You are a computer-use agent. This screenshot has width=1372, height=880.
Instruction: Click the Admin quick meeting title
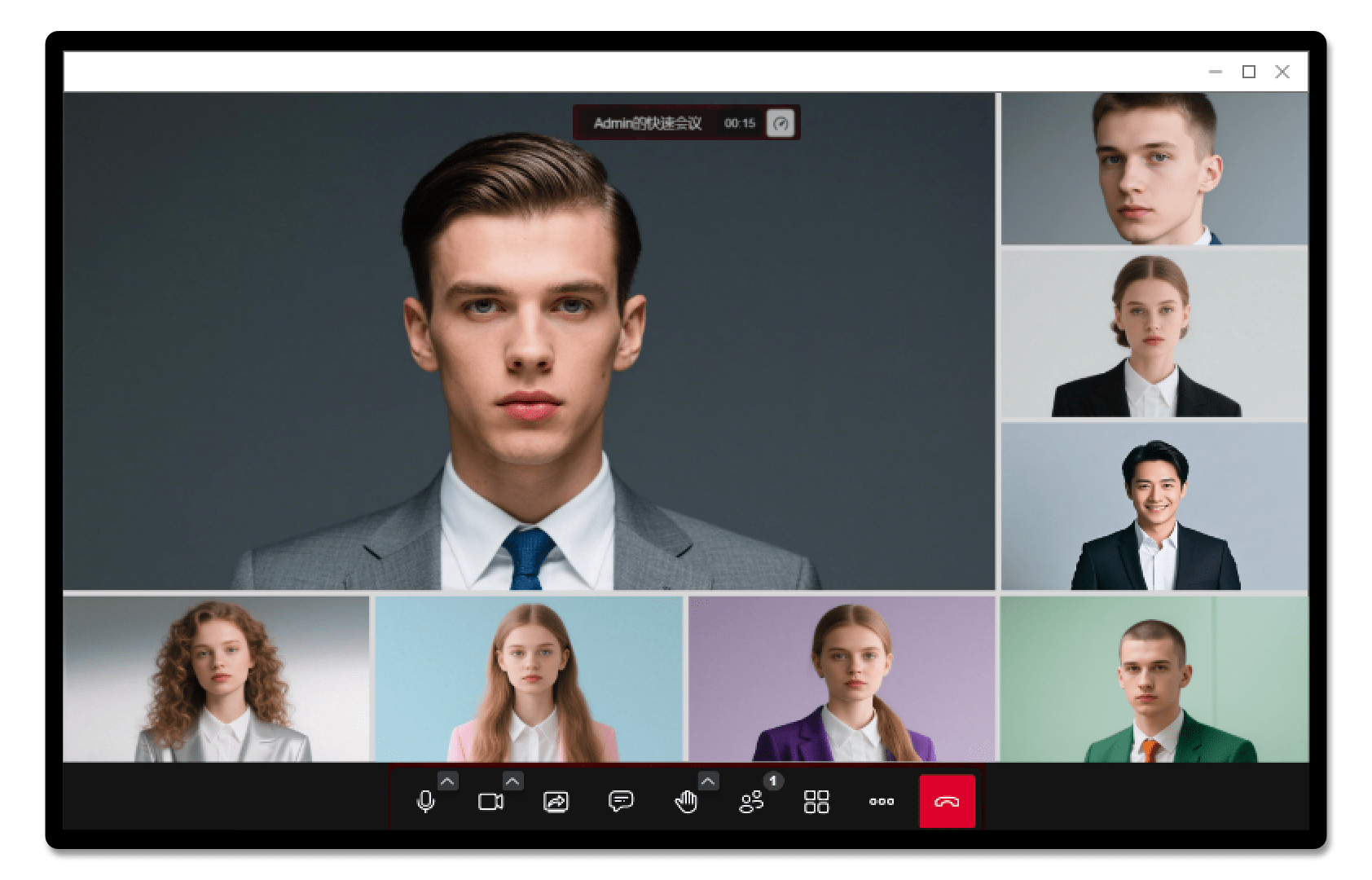(x=647, y=123)
